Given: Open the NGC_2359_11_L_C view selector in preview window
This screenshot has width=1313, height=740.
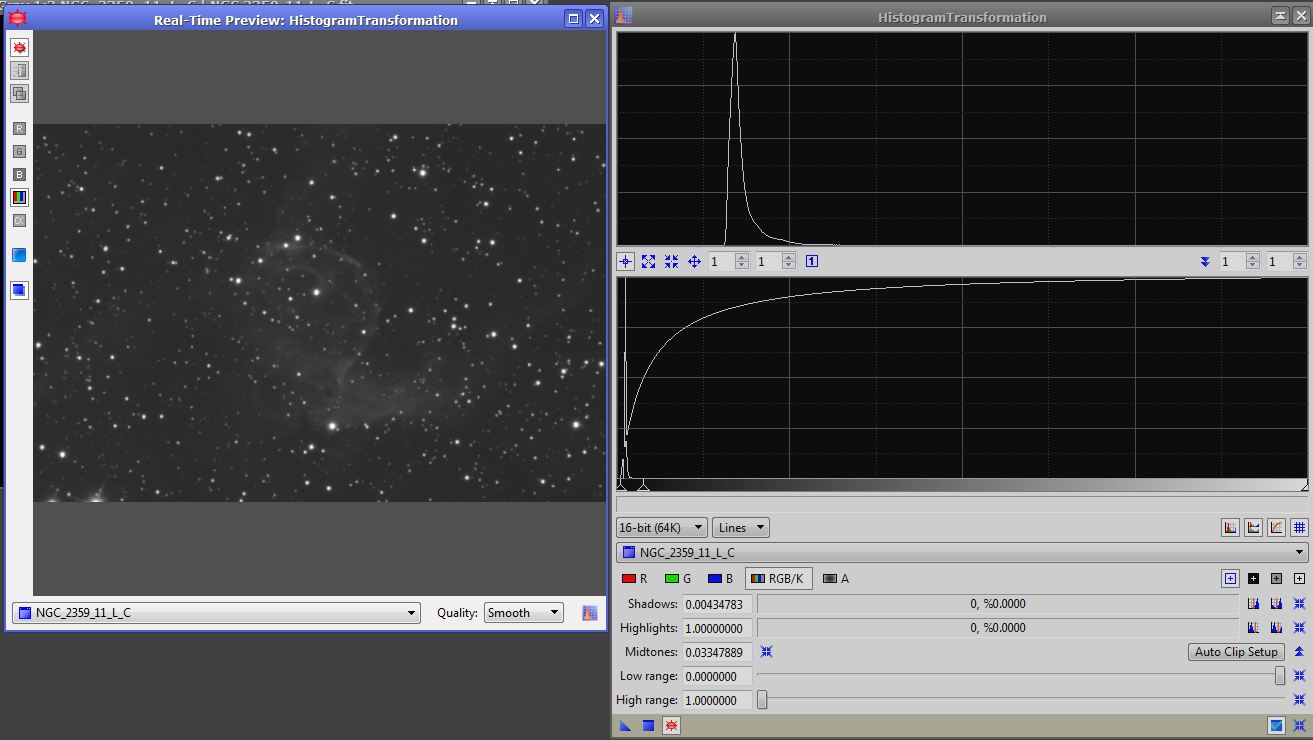Looking at the screenshot, I should pos(216,613).
